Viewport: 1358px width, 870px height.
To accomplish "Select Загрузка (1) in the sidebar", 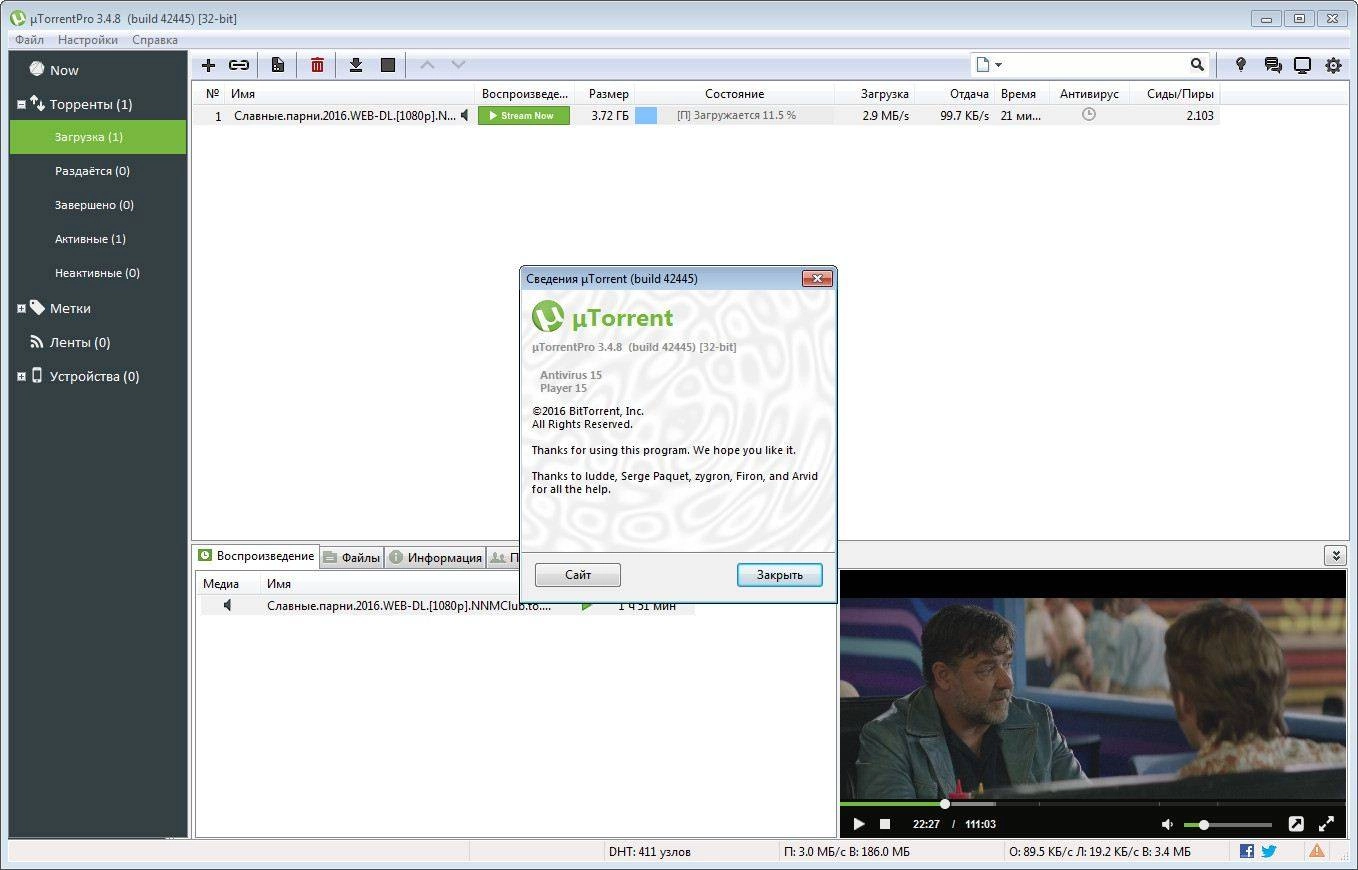I will click(x=98, y=137).
